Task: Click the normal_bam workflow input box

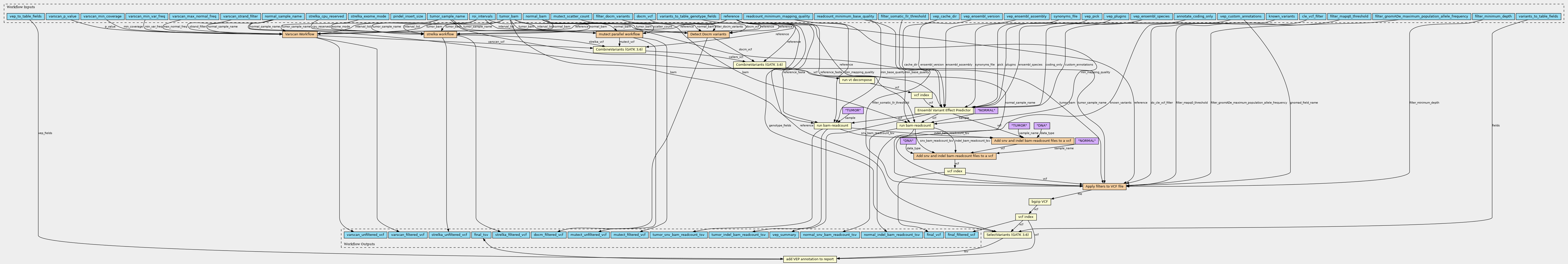Action: [x=536, y=16]
